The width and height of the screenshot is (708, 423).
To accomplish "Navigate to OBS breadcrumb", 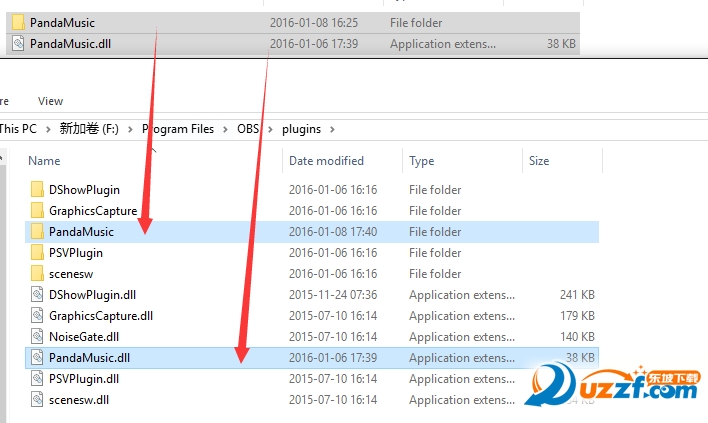I will click(248, 129).
